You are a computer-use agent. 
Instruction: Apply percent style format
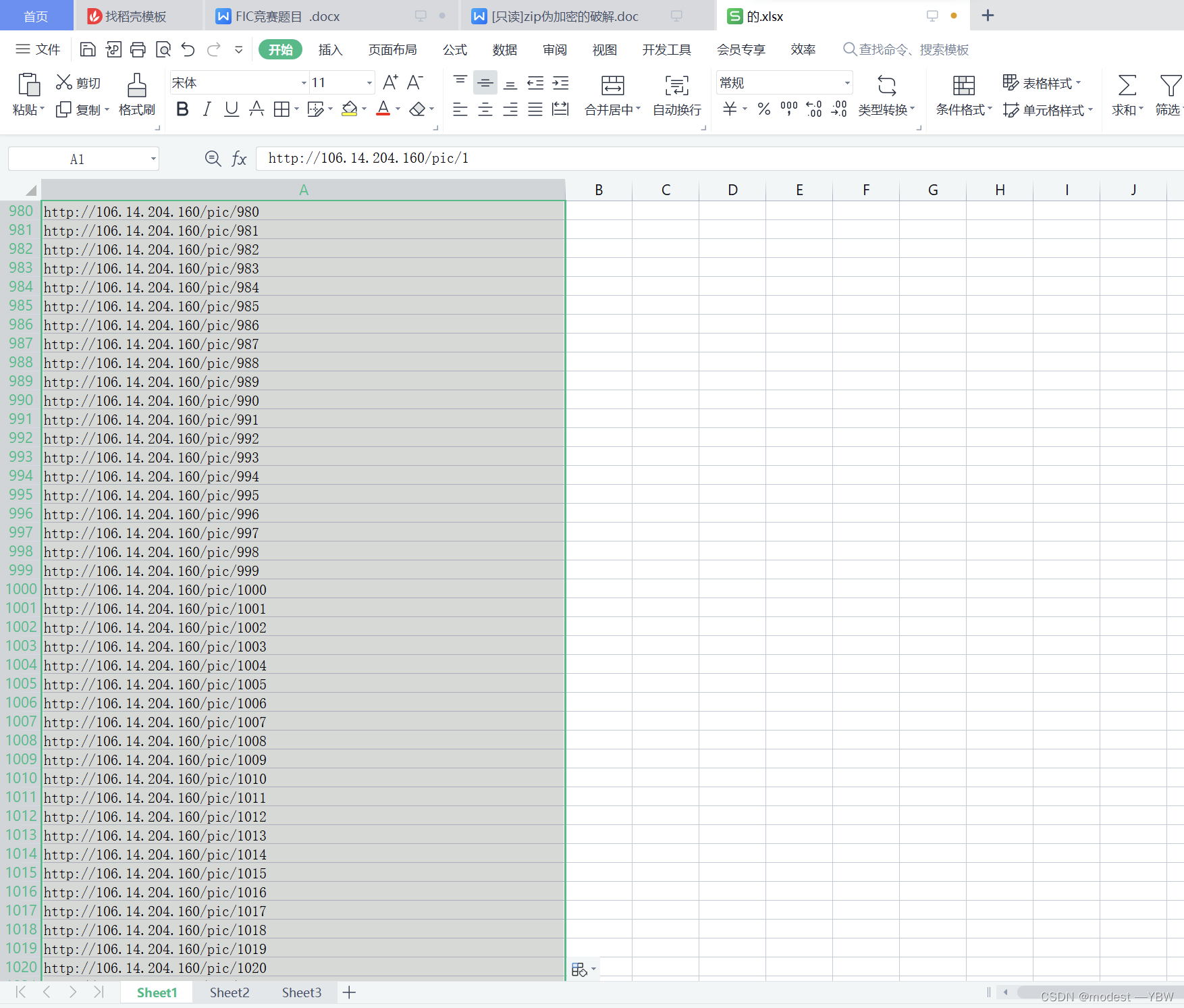click(x=764, y=109)
